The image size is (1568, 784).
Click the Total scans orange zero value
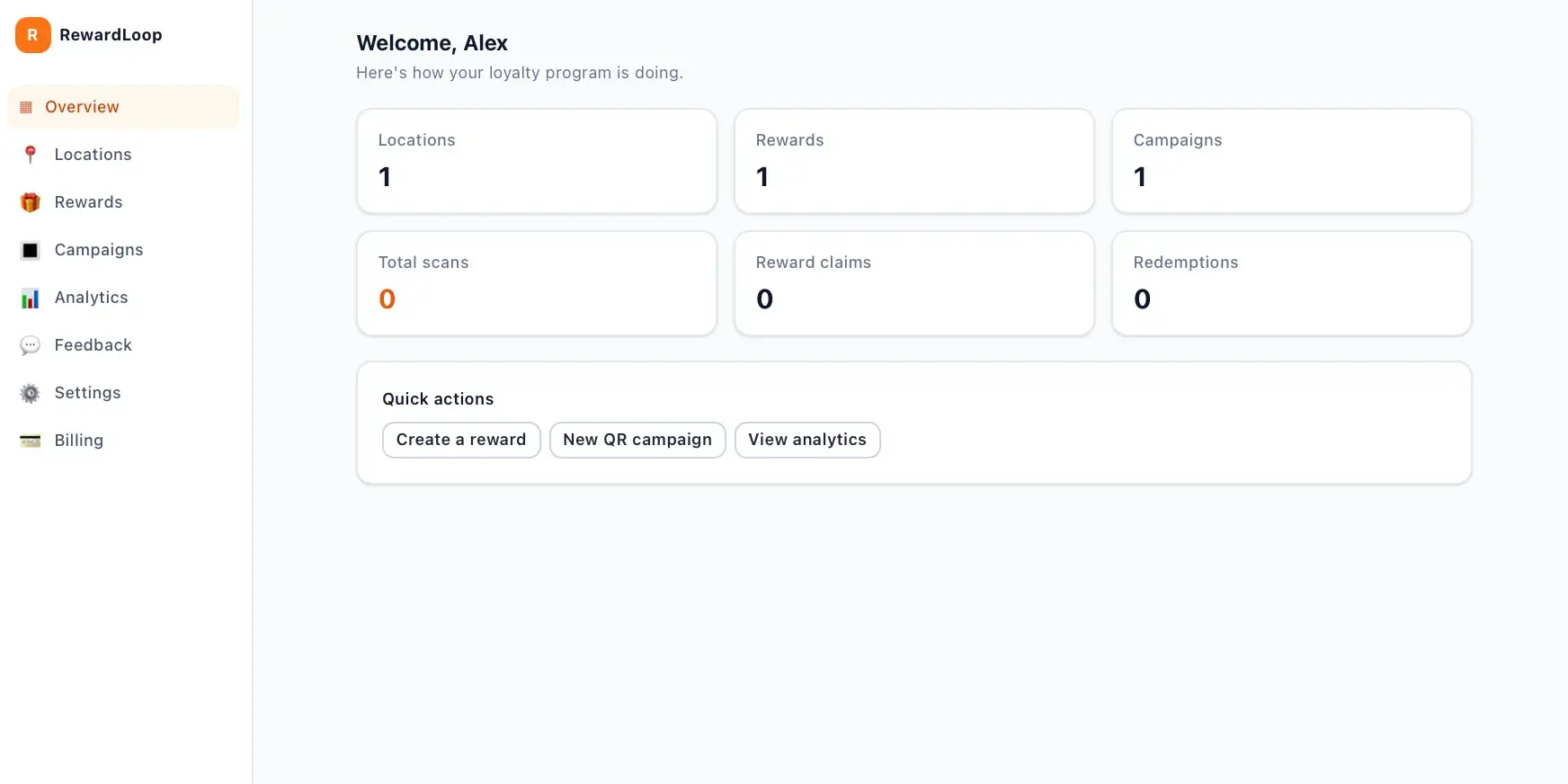(387, 298)
